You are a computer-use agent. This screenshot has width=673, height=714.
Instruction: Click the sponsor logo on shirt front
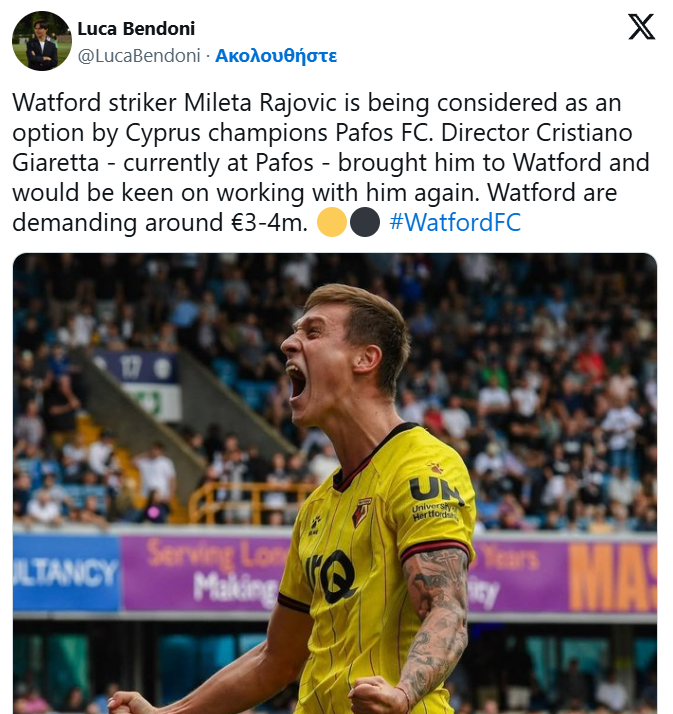tap(331, 576)
